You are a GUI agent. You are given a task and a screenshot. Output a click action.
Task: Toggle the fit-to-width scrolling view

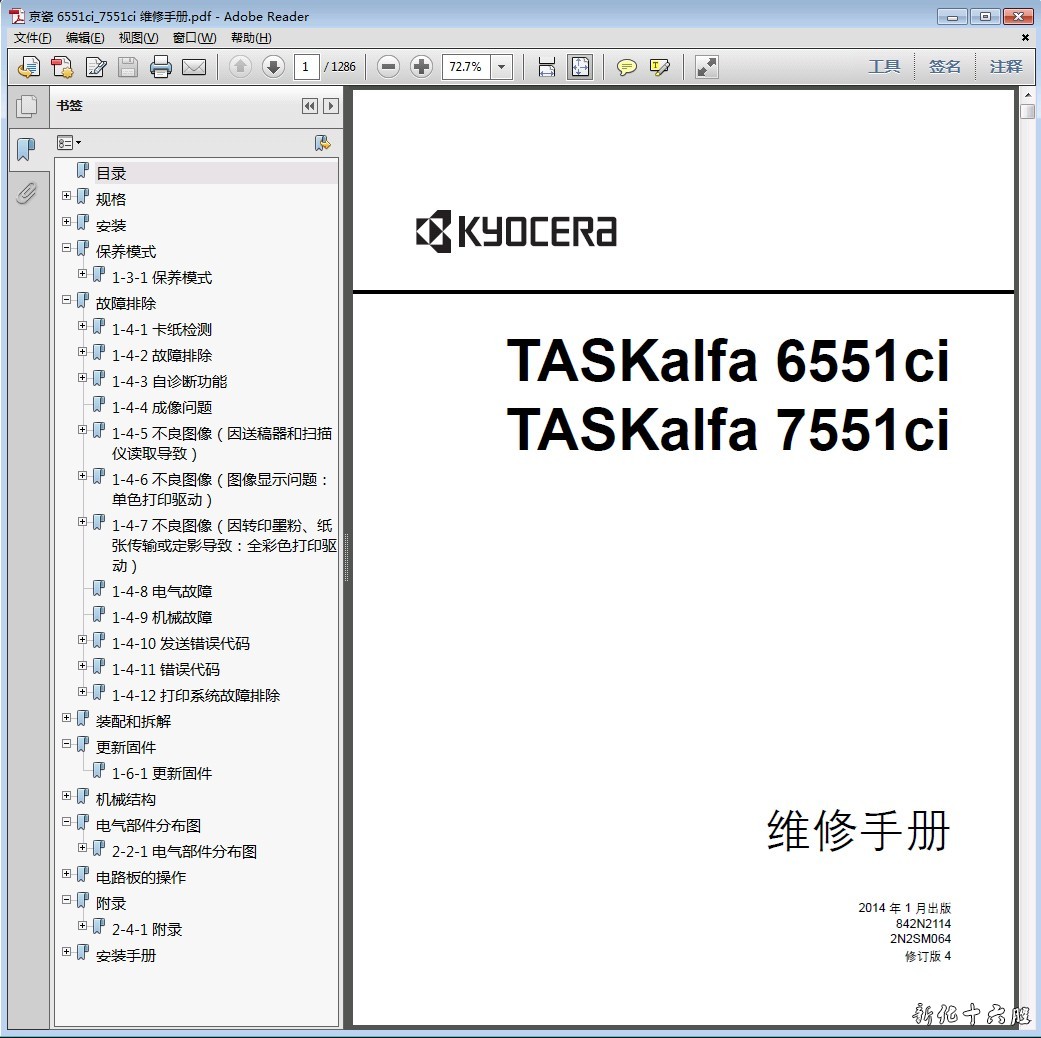point(547,67)
